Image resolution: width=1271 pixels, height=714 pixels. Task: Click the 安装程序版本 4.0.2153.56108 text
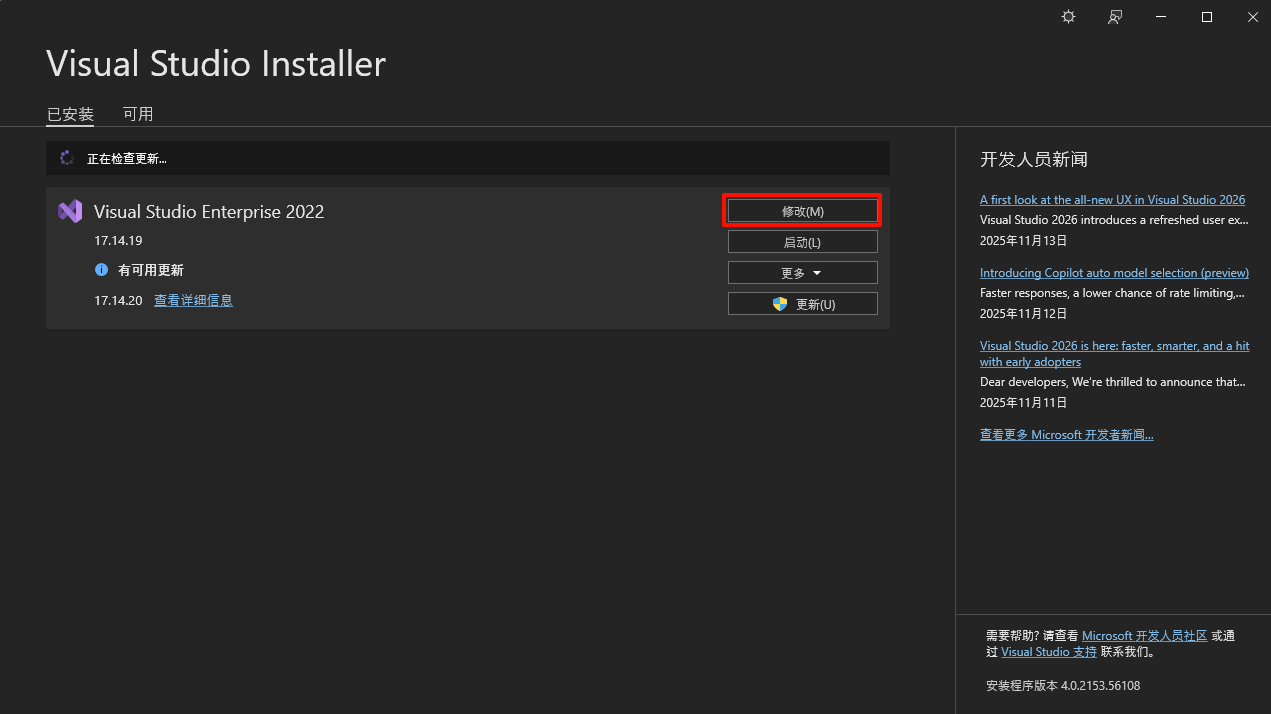pos(1063,686)
